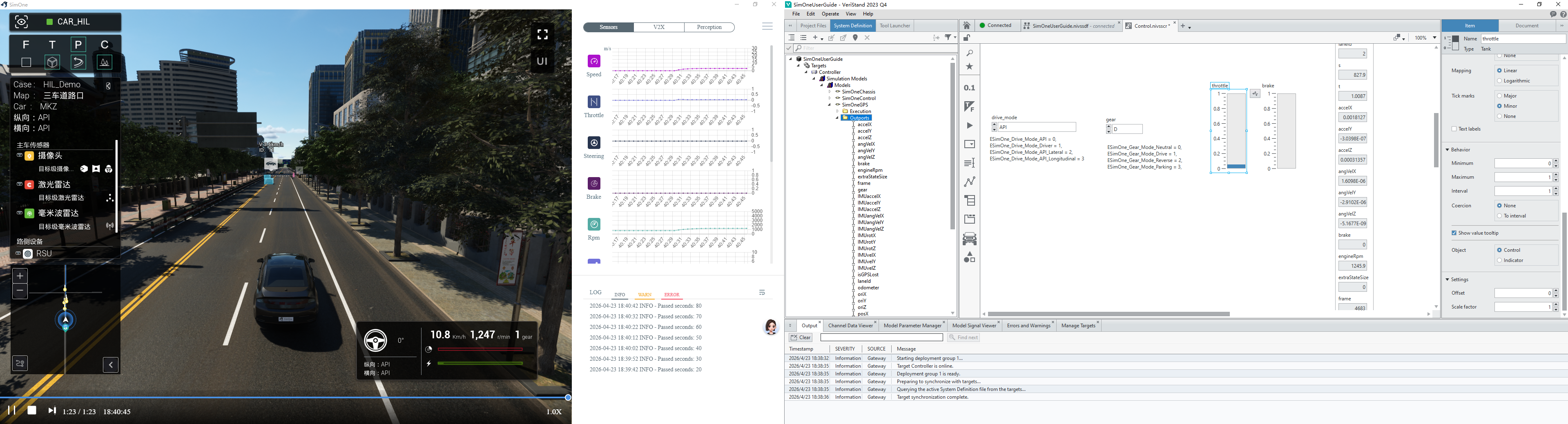Screen dimensions: 1568x424
Task: Toggle visibility of the 毫米波雷达 radar sensor
Action: pos(19,213)
